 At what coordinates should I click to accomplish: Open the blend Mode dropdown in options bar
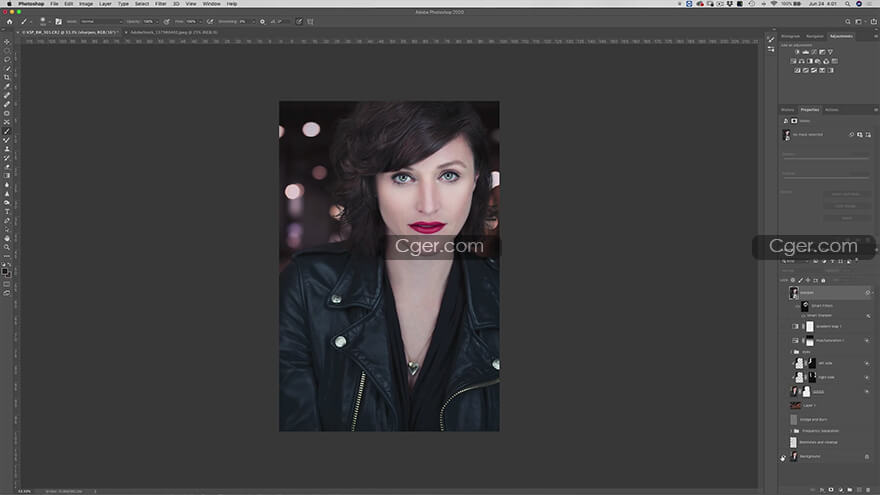[x=102, y=21]
